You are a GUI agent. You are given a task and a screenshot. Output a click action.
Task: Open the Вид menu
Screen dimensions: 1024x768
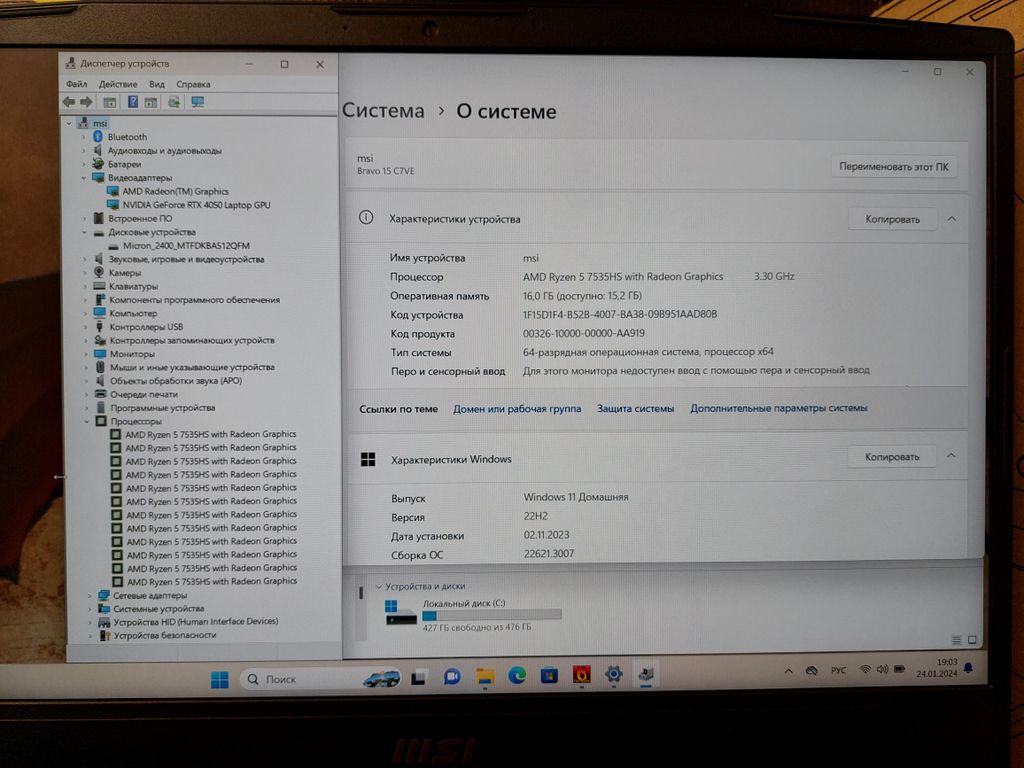pyautogui.click(x=157, y=84)
